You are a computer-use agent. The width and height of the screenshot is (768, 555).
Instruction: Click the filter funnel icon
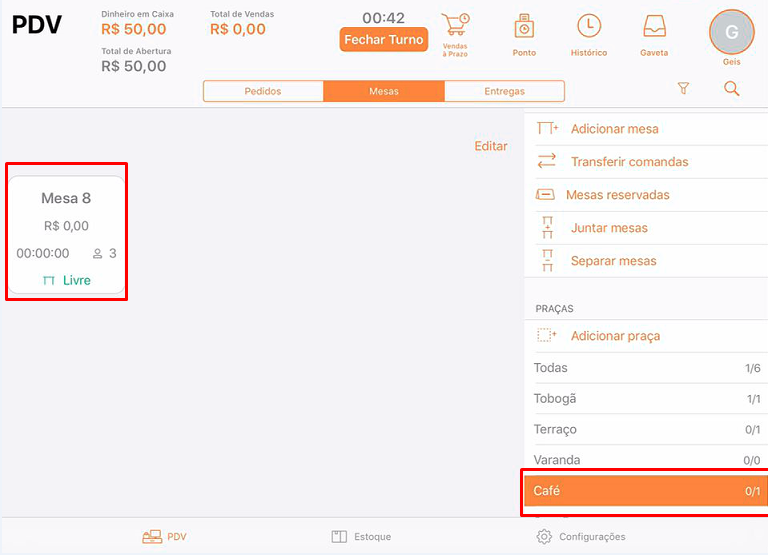click(683, 88)
